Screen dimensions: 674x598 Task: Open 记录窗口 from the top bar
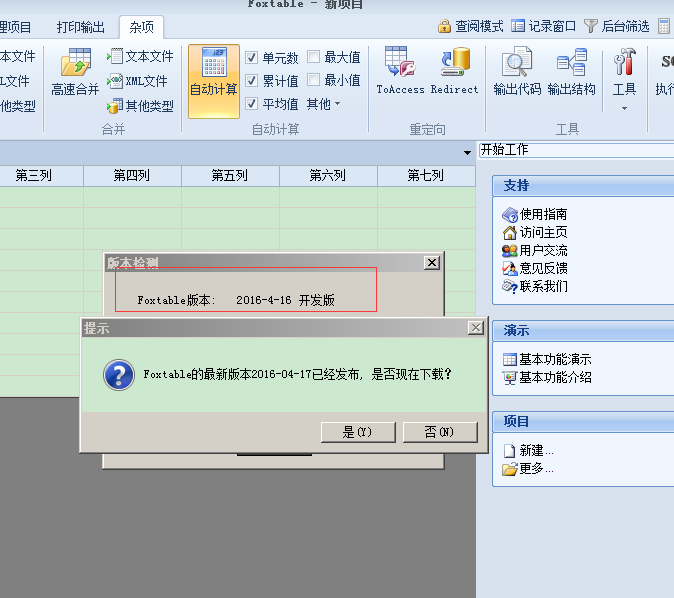tap(543, 26)
